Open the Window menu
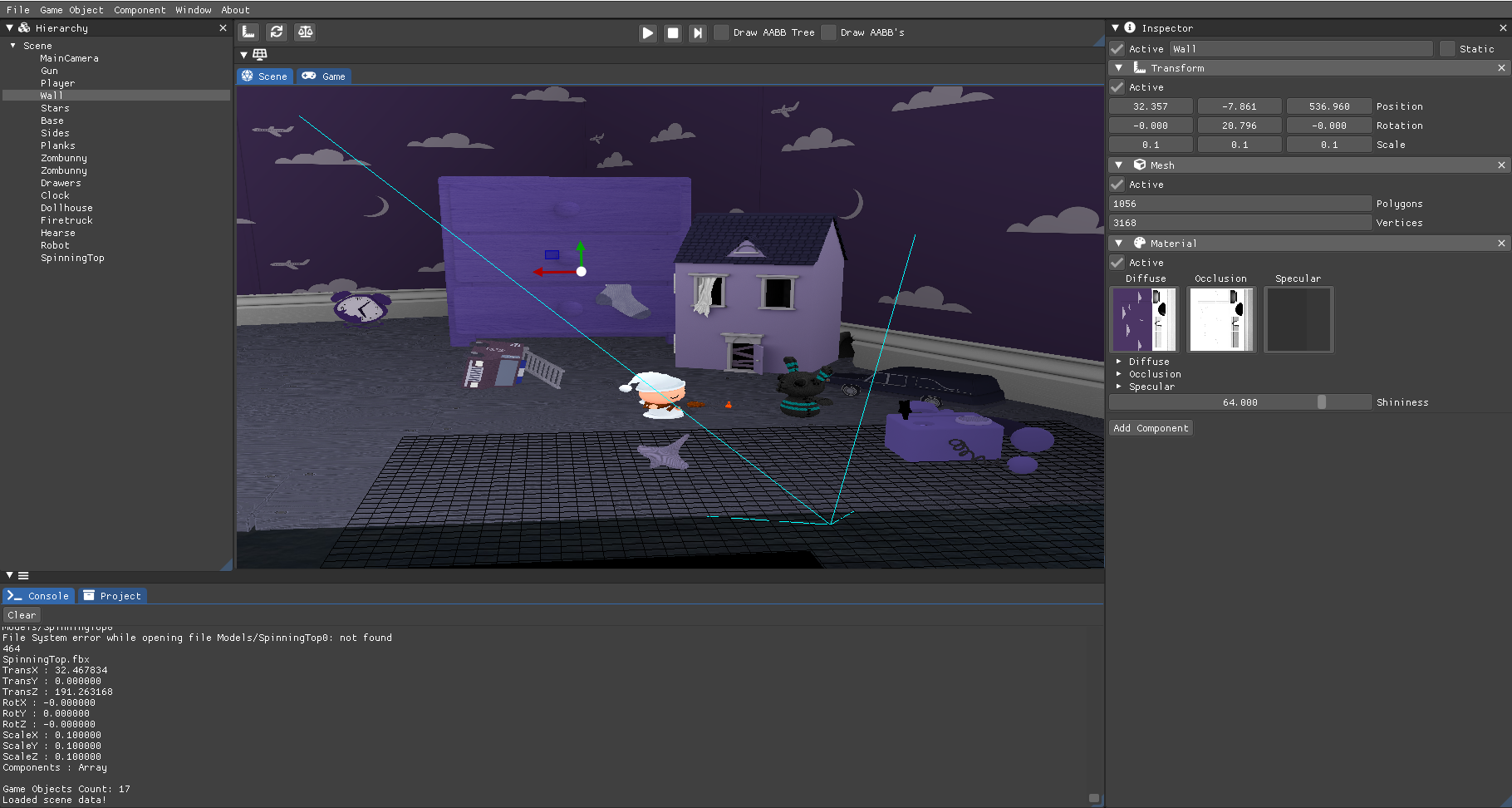The height and width of the screenshot is (808, 1512). [x=193, y=10]
